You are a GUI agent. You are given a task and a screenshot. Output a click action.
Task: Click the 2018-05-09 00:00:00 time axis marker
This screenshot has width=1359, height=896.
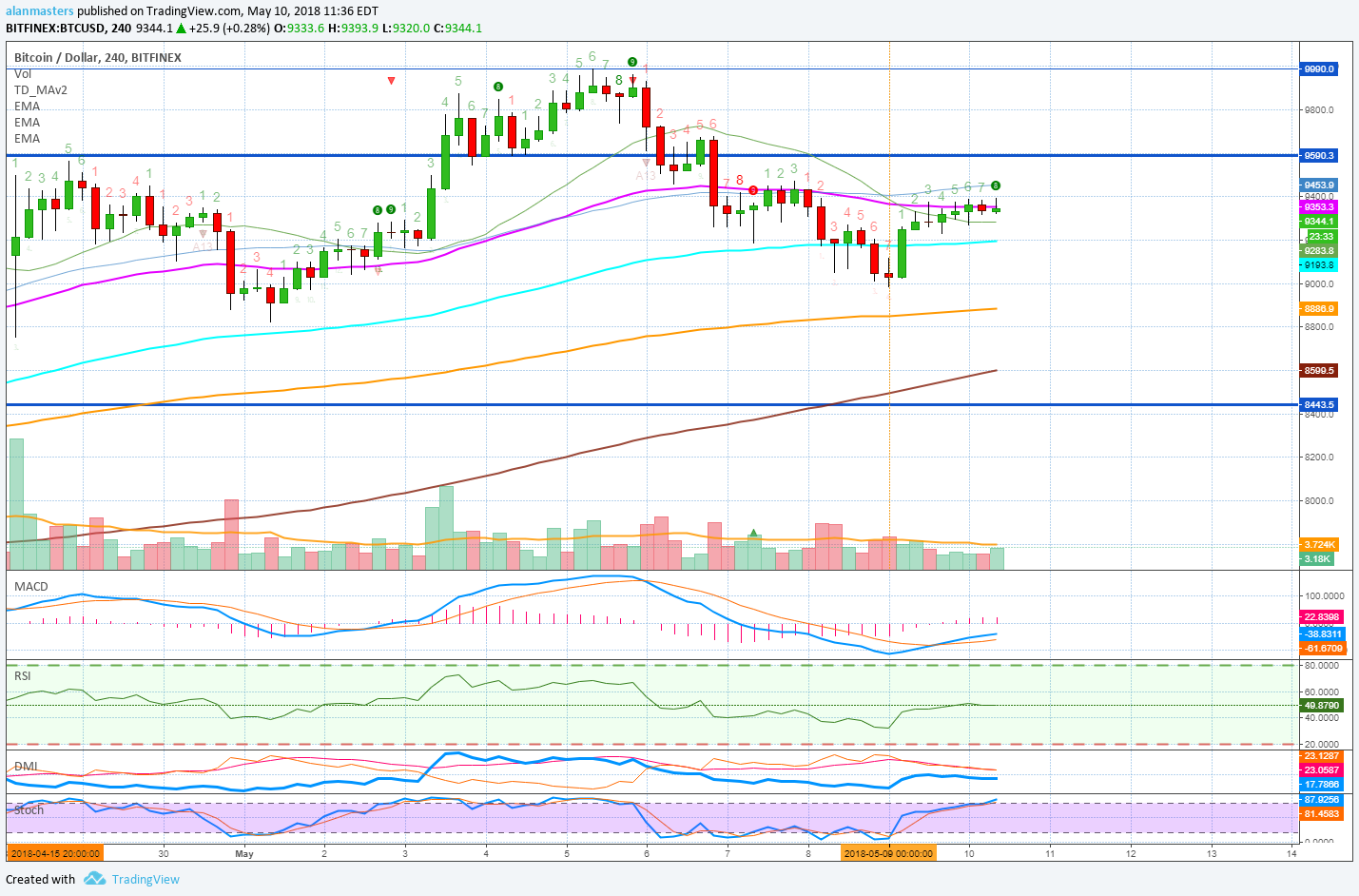pos(888,853)
